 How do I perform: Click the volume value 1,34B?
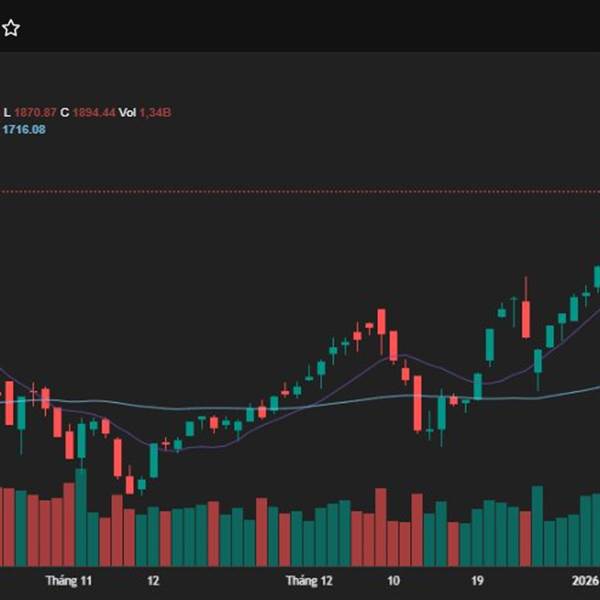coord(154,113)
